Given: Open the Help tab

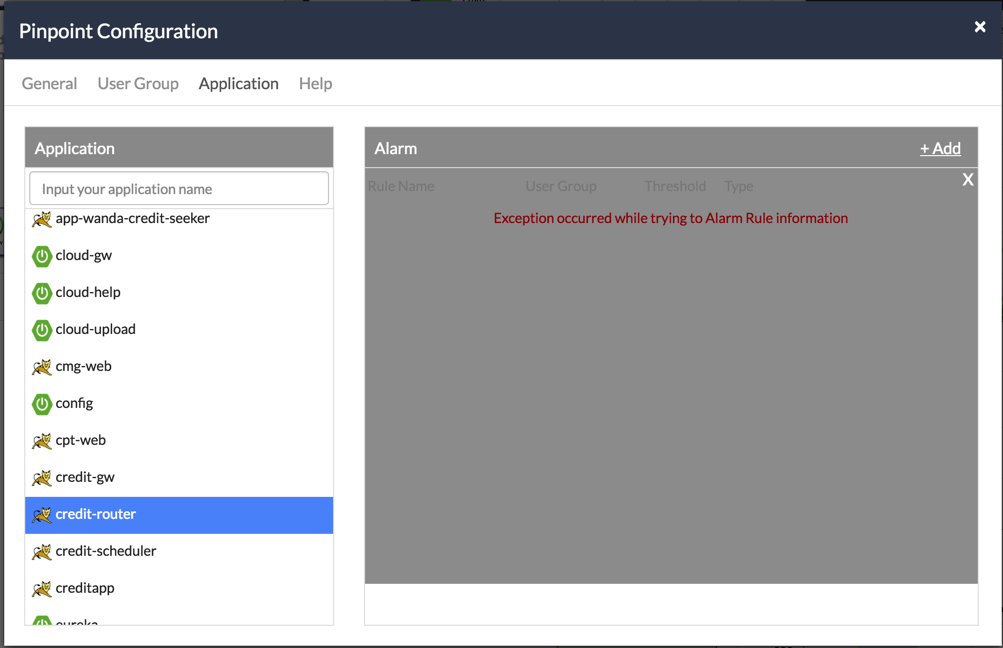Looking at the screenshot, I should point(315,84).
